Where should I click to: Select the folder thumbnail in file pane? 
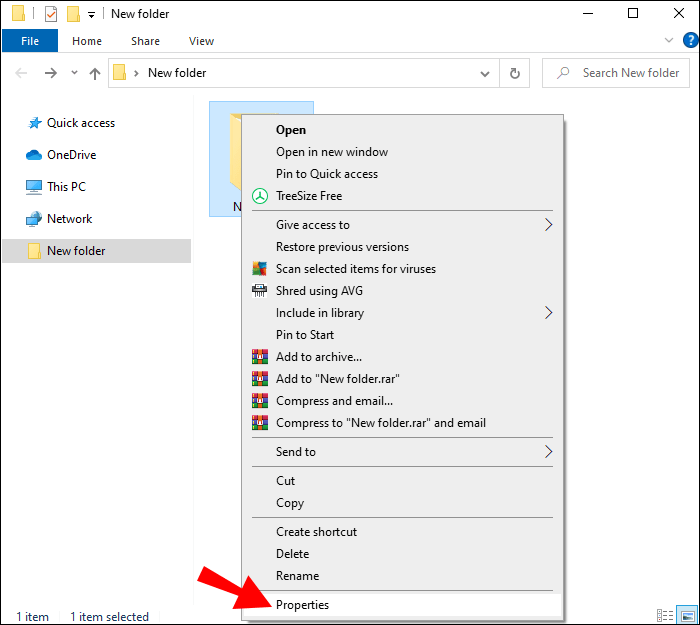pos(225,159)
